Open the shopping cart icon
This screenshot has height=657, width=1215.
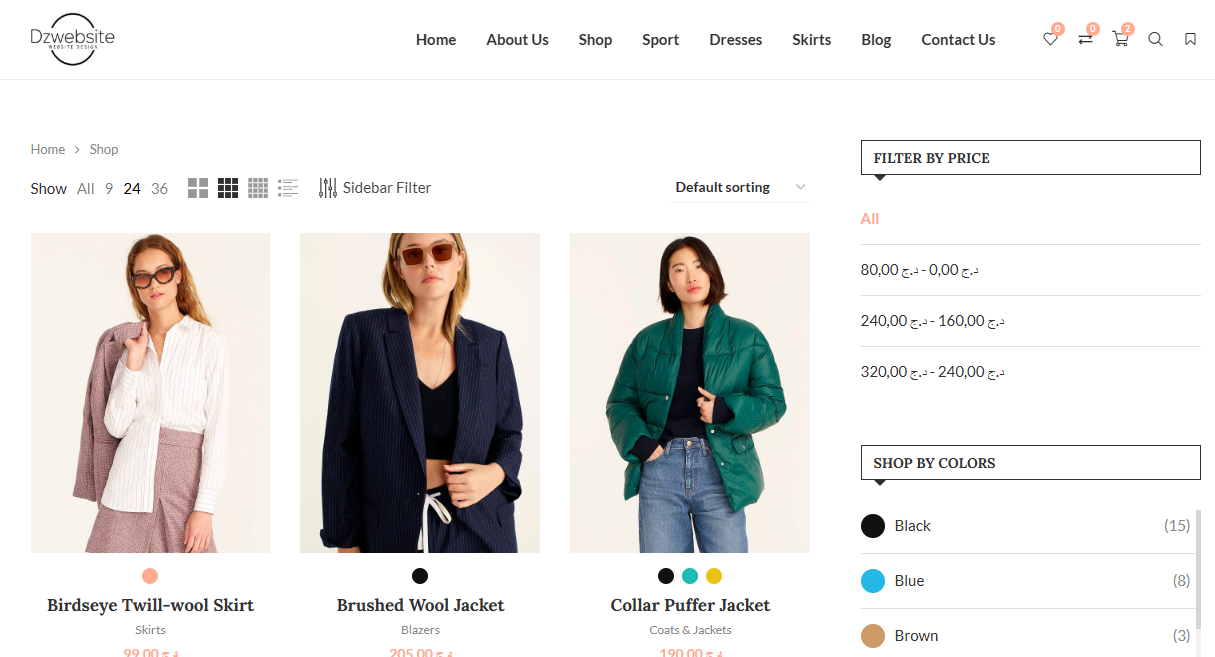click(x=1120, y=40)
